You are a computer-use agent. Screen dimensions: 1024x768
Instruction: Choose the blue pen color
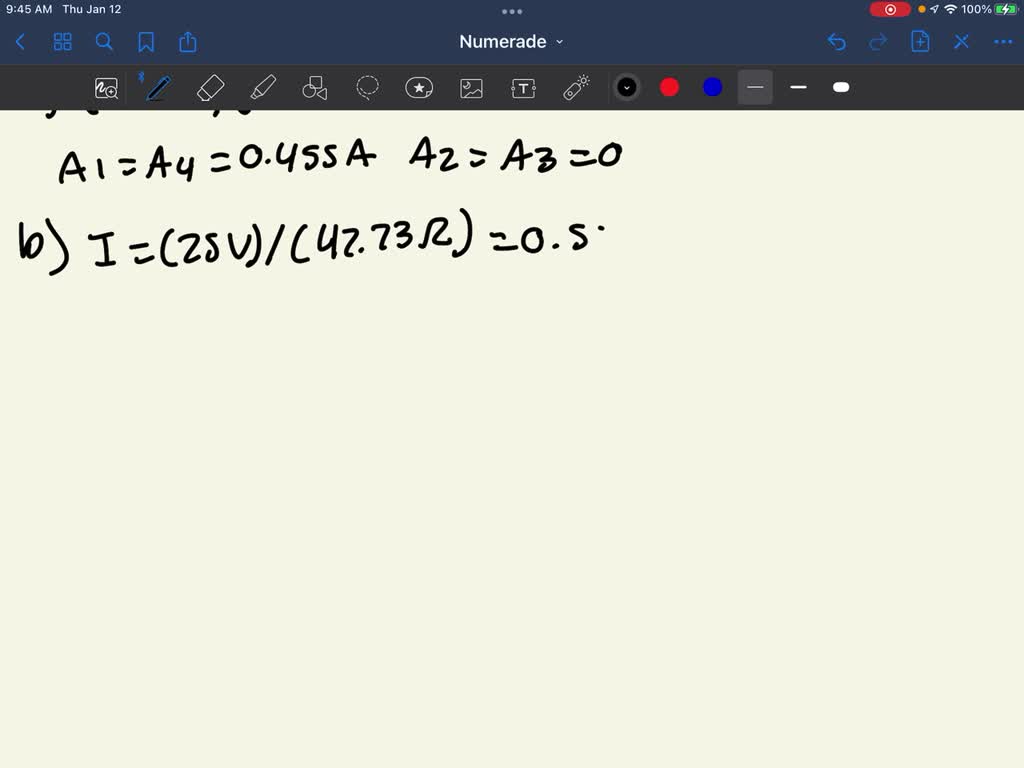coord(712,88)
